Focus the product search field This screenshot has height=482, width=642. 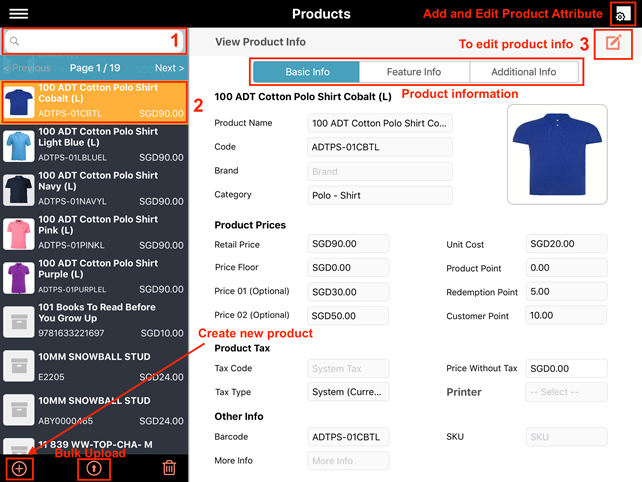pos(94,41)
